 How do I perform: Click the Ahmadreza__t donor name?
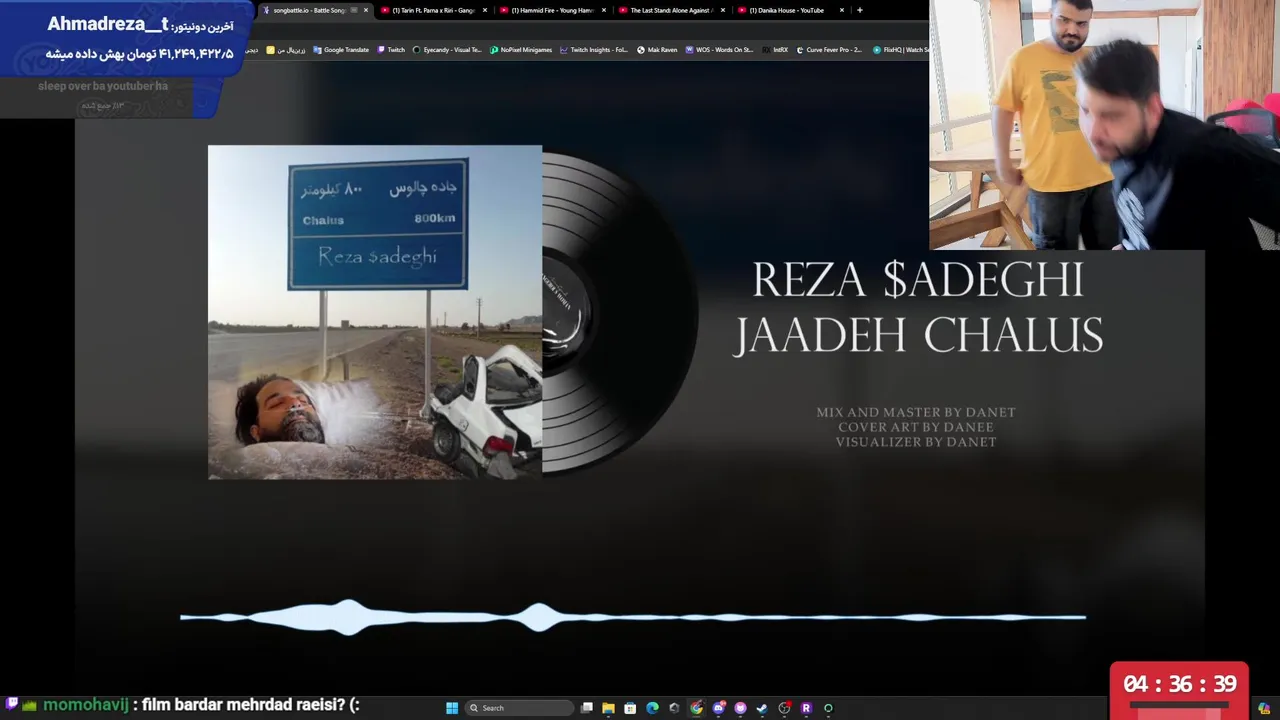[x=108, y=25]
